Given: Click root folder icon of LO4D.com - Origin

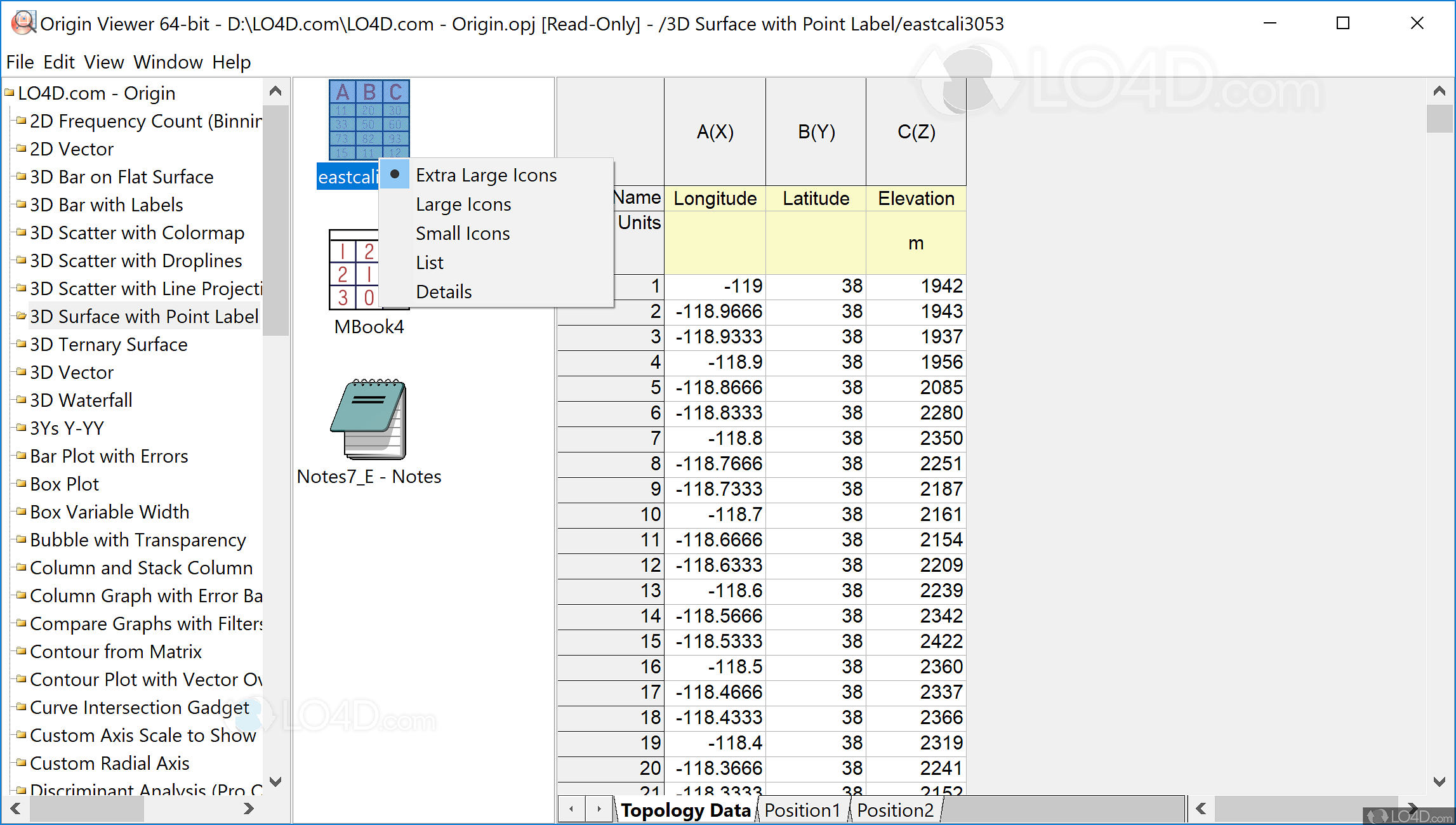Looking at the screenshot, I should click(x=9, y=93).
